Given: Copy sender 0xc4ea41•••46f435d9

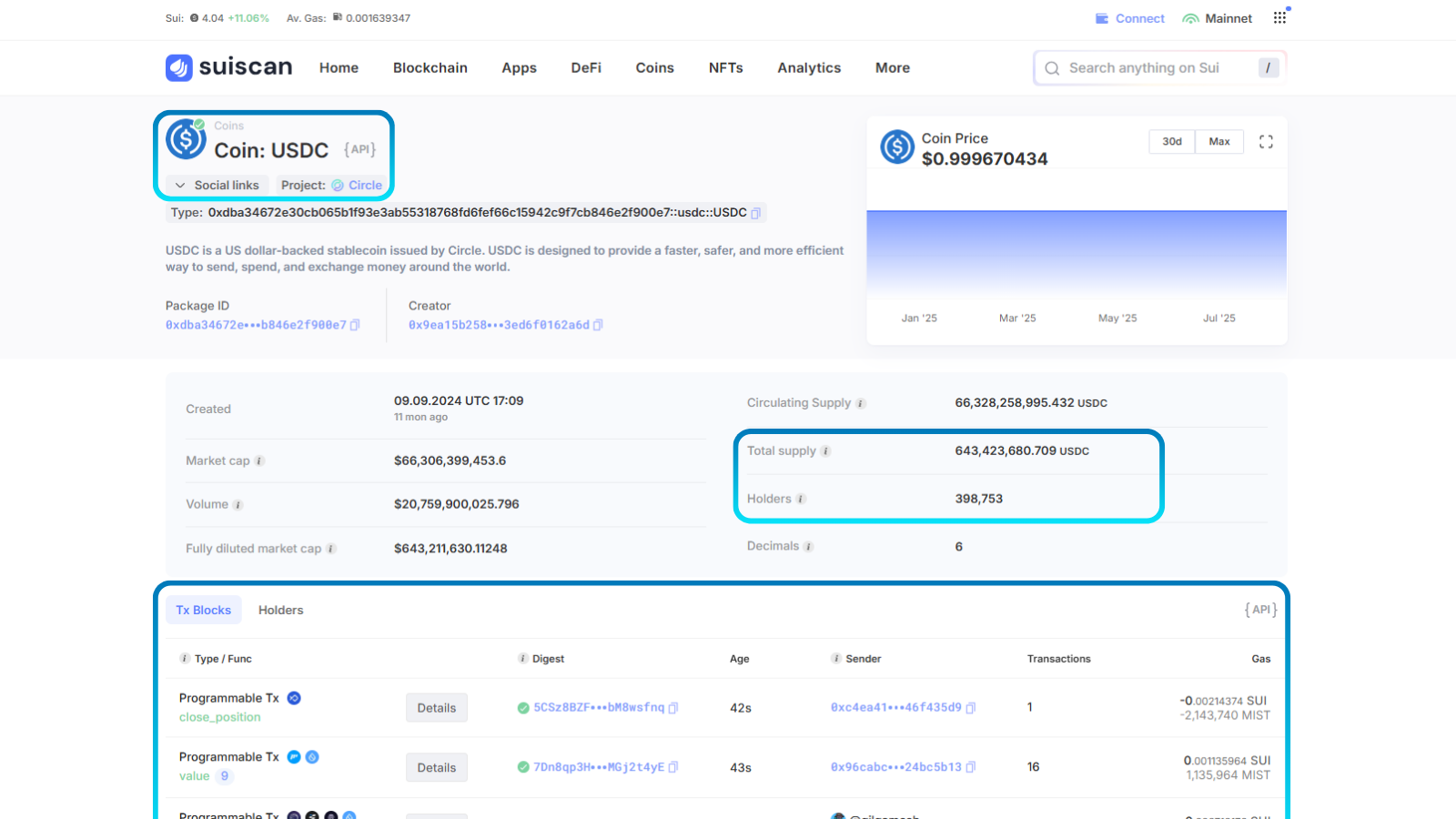Looking at the screenshot, I should 971,708.
